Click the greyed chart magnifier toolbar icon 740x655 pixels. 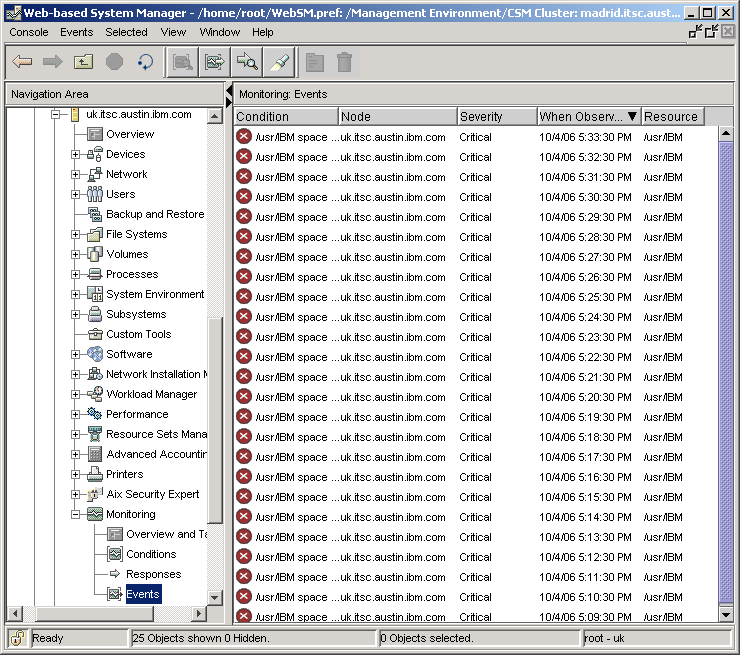[x=182, y=62]
